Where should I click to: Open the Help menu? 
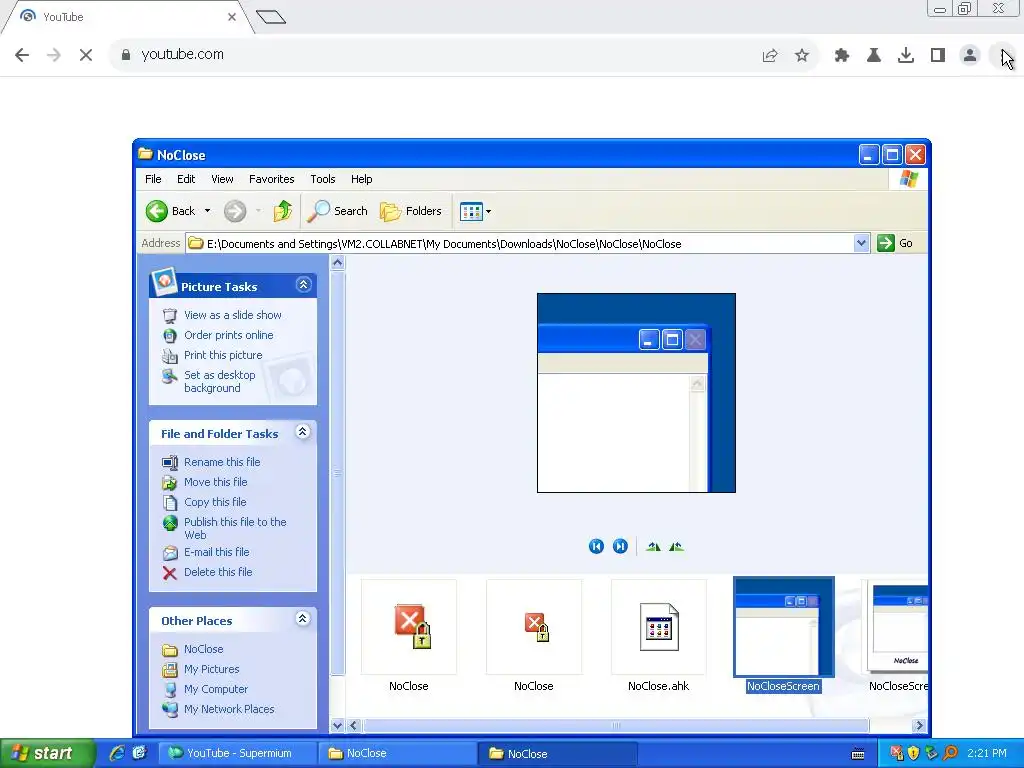pyautogui.click(x=361, y=179)
